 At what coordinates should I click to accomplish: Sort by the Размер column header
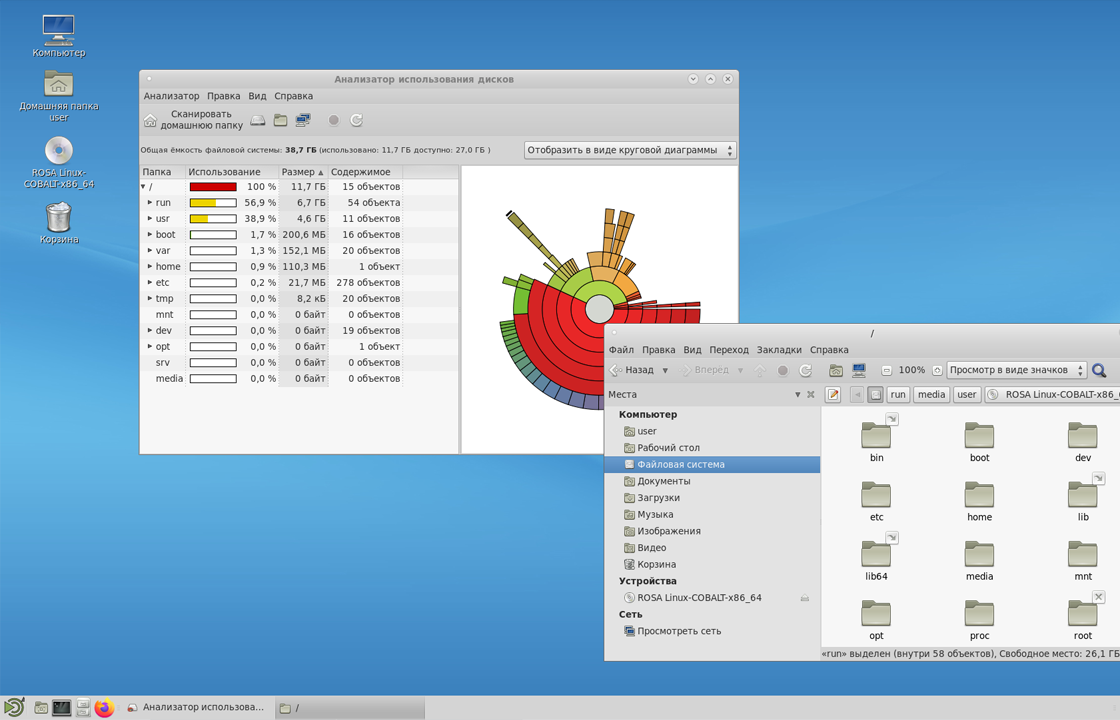coord(303,172)
